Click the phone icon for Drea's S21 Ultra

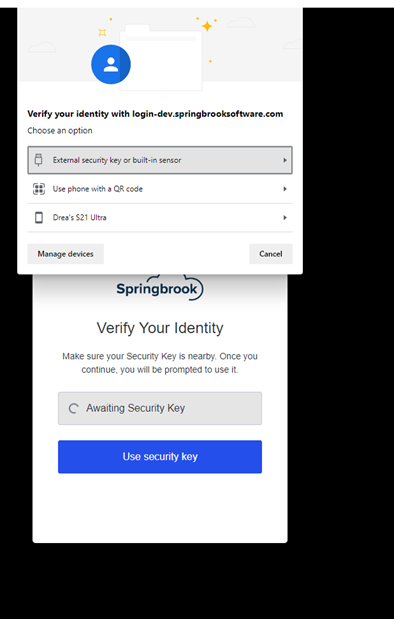click(39, 218)
